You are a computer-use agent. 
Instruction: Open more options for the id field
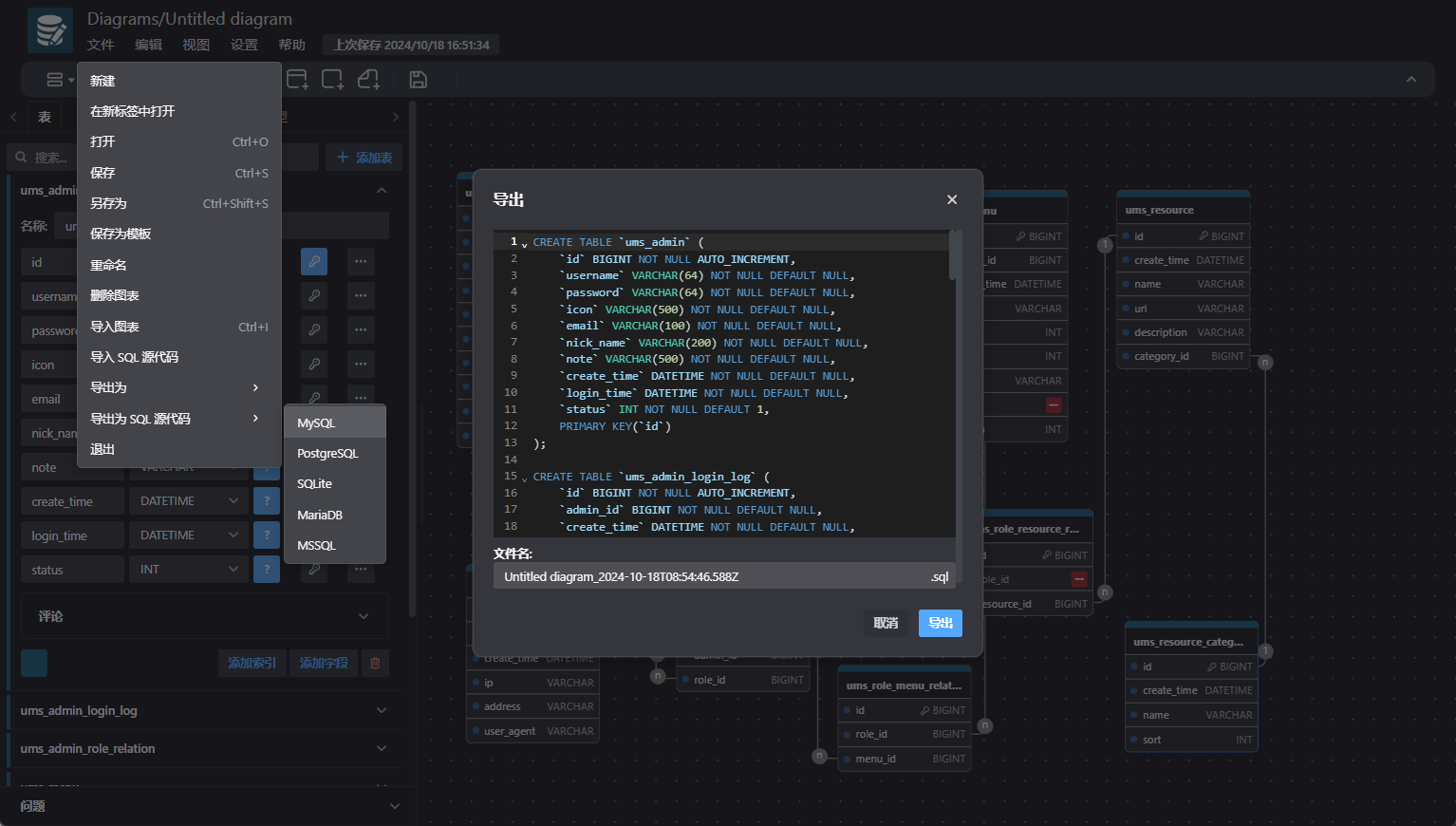(361, 261)
